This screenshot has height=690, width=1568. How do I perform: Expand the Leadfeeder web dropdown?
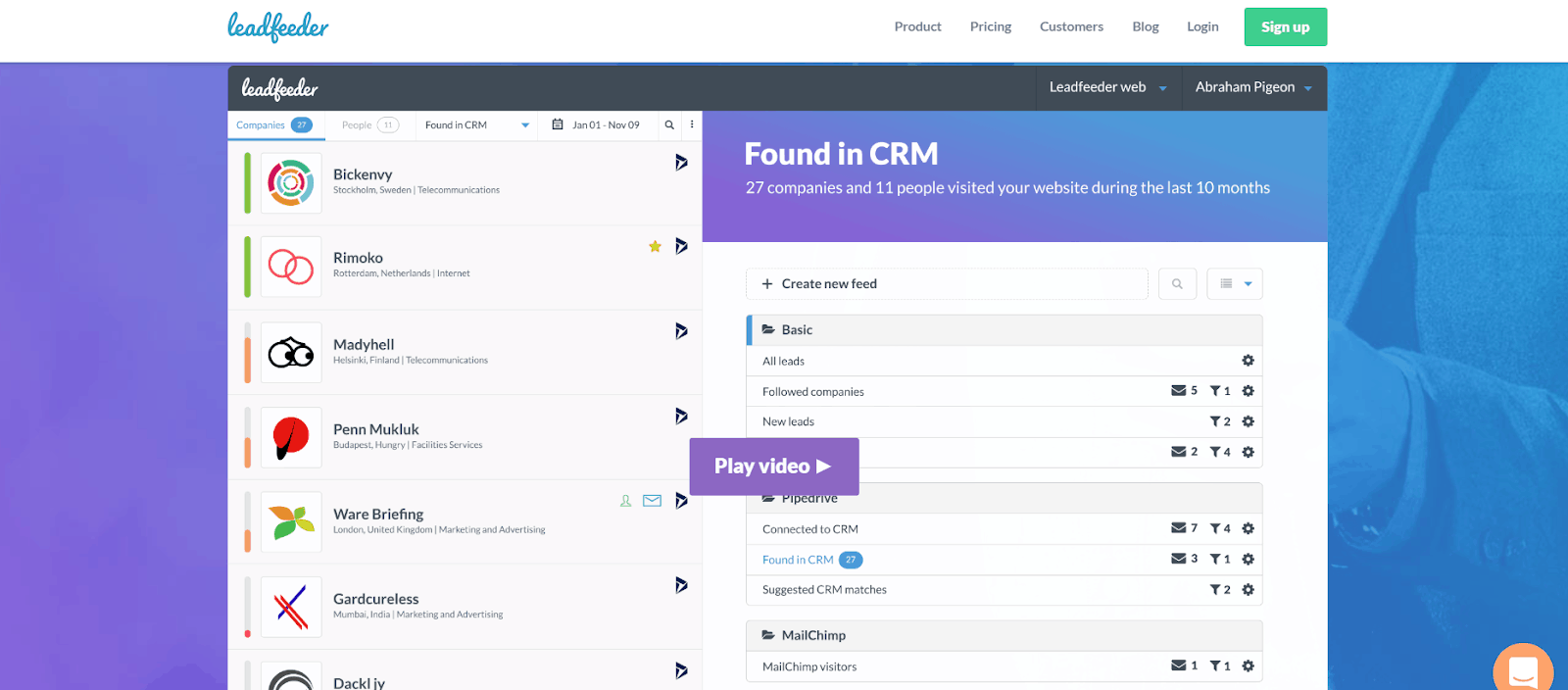(x=1108, y=87)
